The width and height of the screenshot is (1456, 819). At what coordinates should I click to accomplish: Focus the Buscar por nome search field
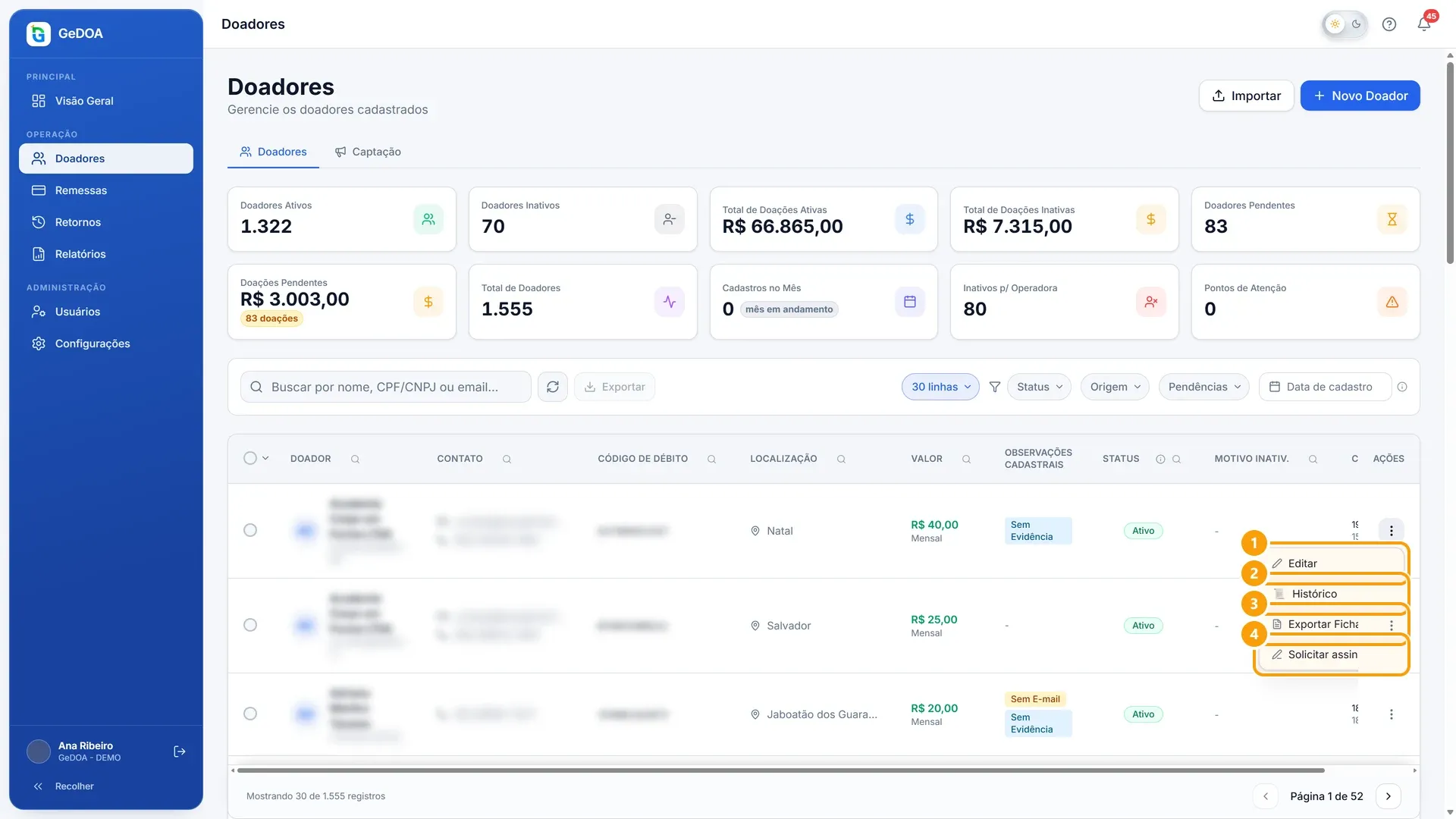[x=386, y=387]
